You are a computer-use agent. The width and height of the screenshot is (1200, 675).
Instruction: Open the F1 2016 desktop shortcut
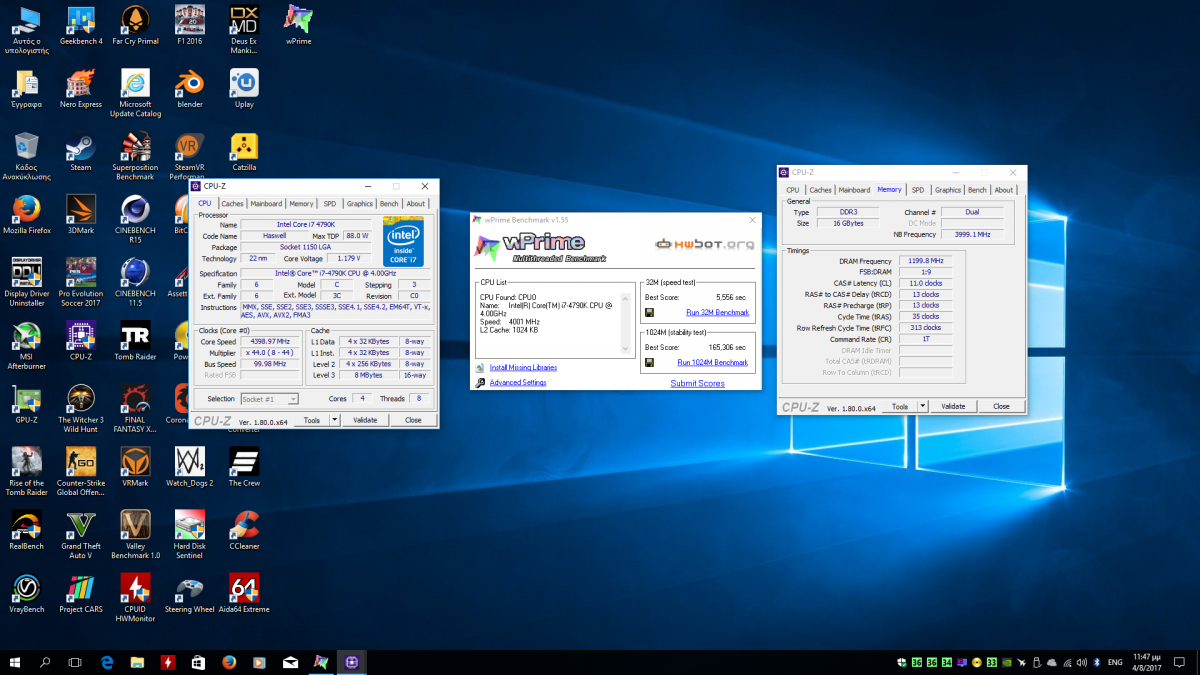189,26
